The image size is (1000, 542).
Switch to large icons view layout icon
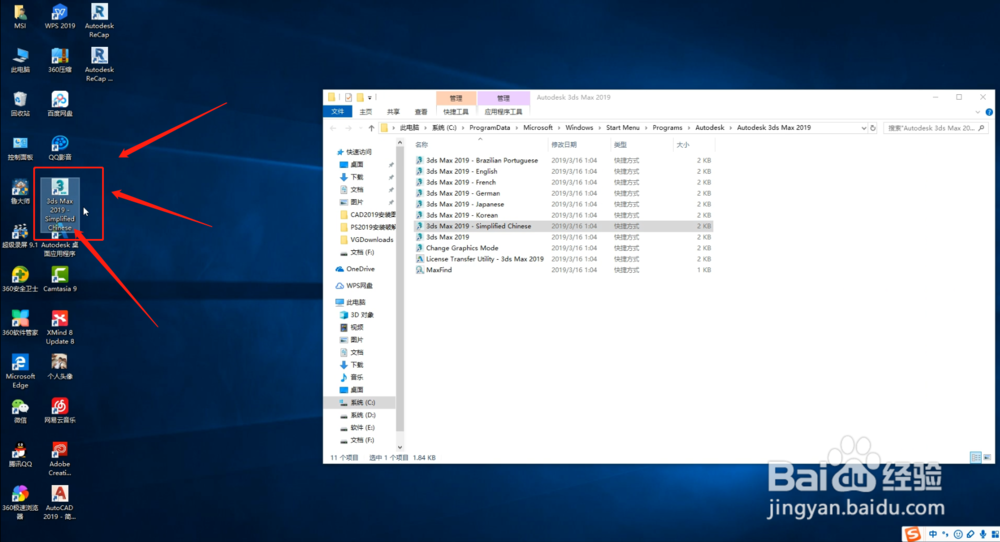[987, 457]
